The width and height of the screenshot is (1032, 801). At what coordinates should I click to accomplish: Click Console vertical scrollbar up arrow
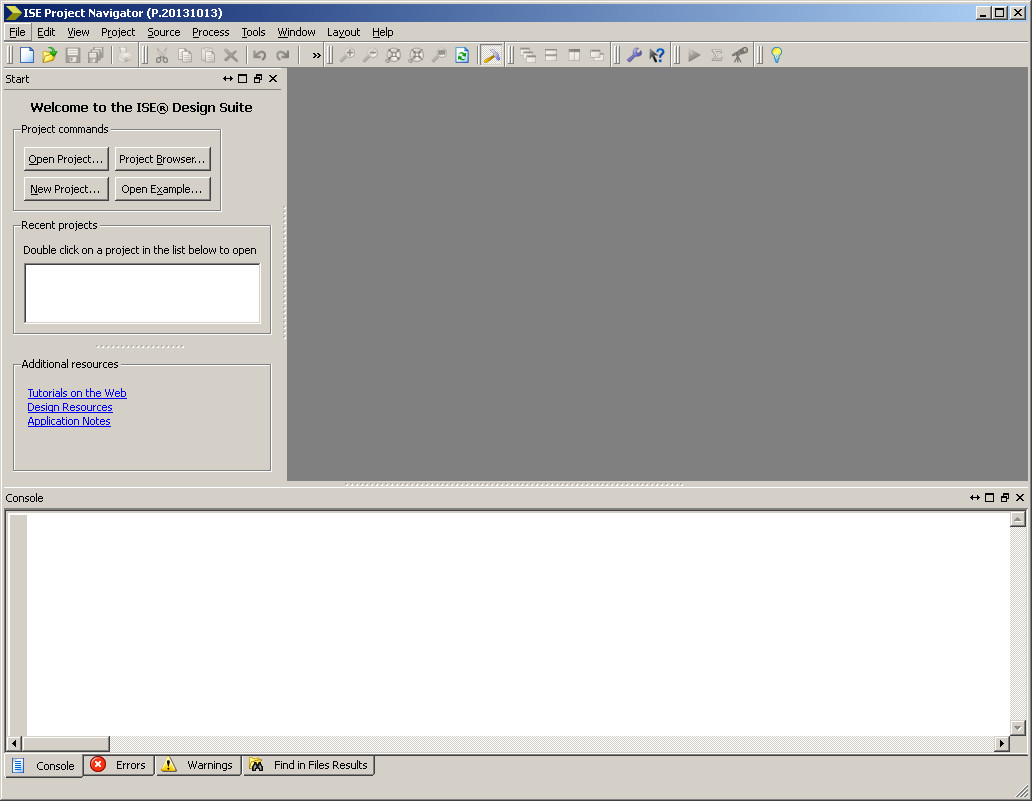pyautogui.click(x=1018, y=519)
